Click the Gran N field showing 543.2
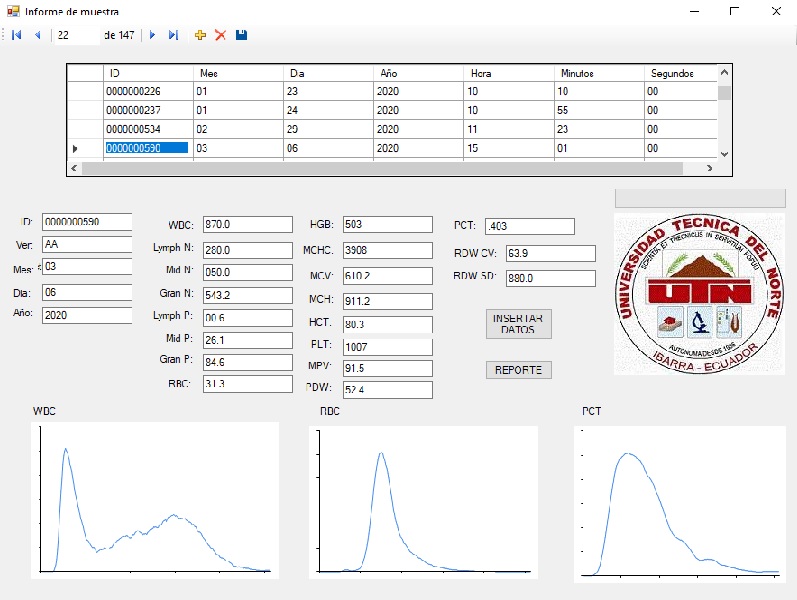This screenshot has width=797, height=600. tap(248, 295)
